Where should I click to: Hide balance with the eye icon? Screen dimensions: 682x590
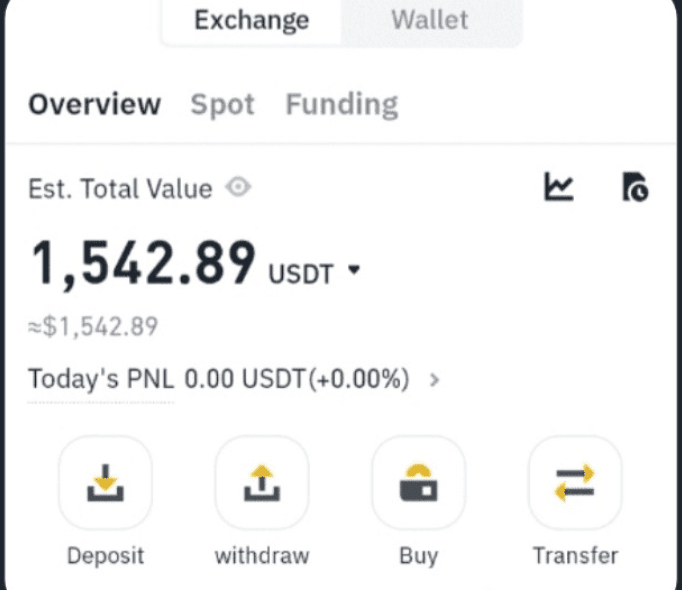pos(238,188)
